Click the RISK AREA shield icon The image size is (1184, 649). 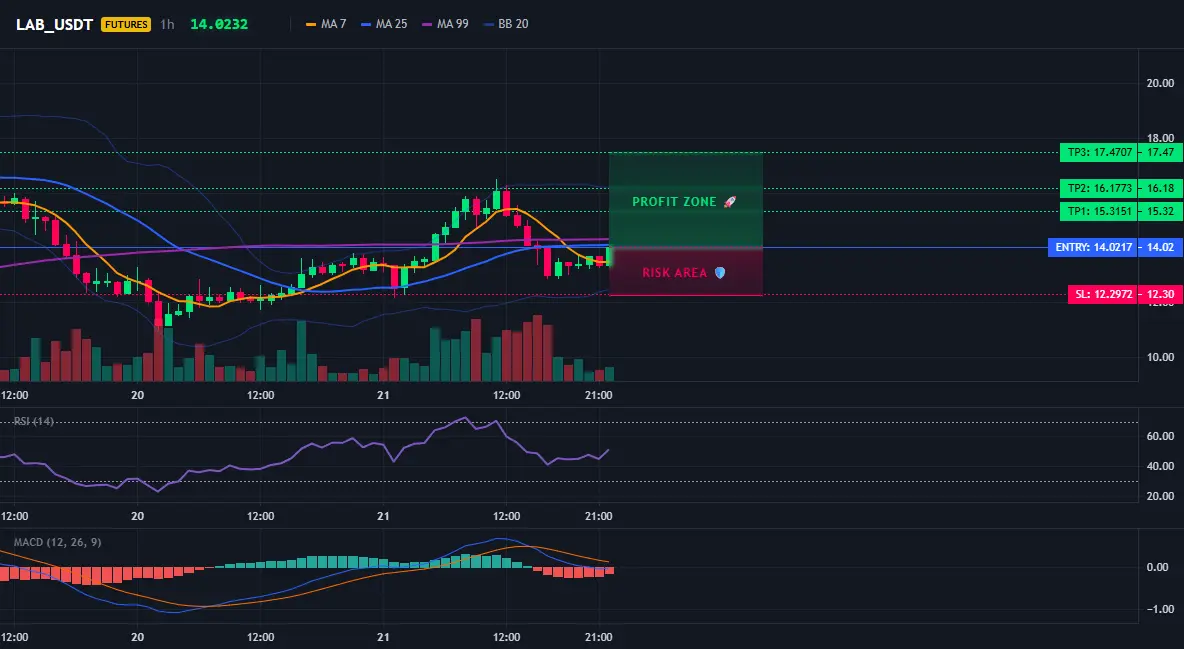click(720, 273)
